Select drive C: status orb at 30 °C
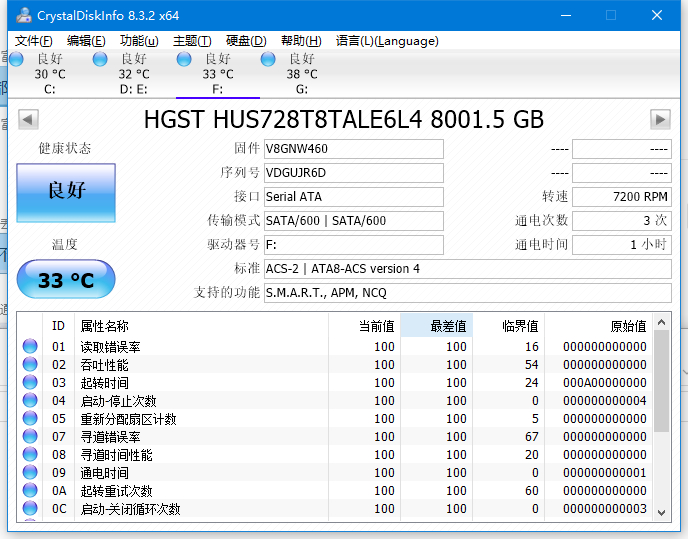This screenshot has height=539, width=688. point(16,59)
